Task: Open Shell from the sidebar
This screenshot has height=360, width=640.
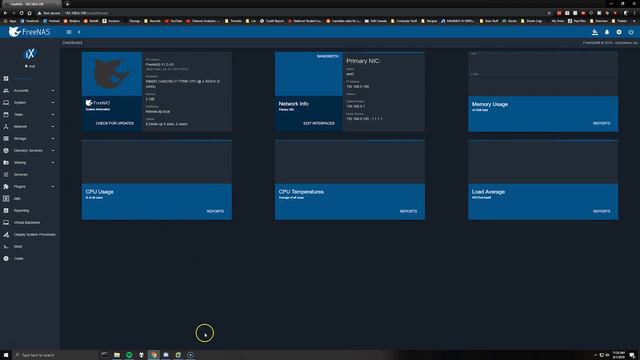Action: coord(18,247)
